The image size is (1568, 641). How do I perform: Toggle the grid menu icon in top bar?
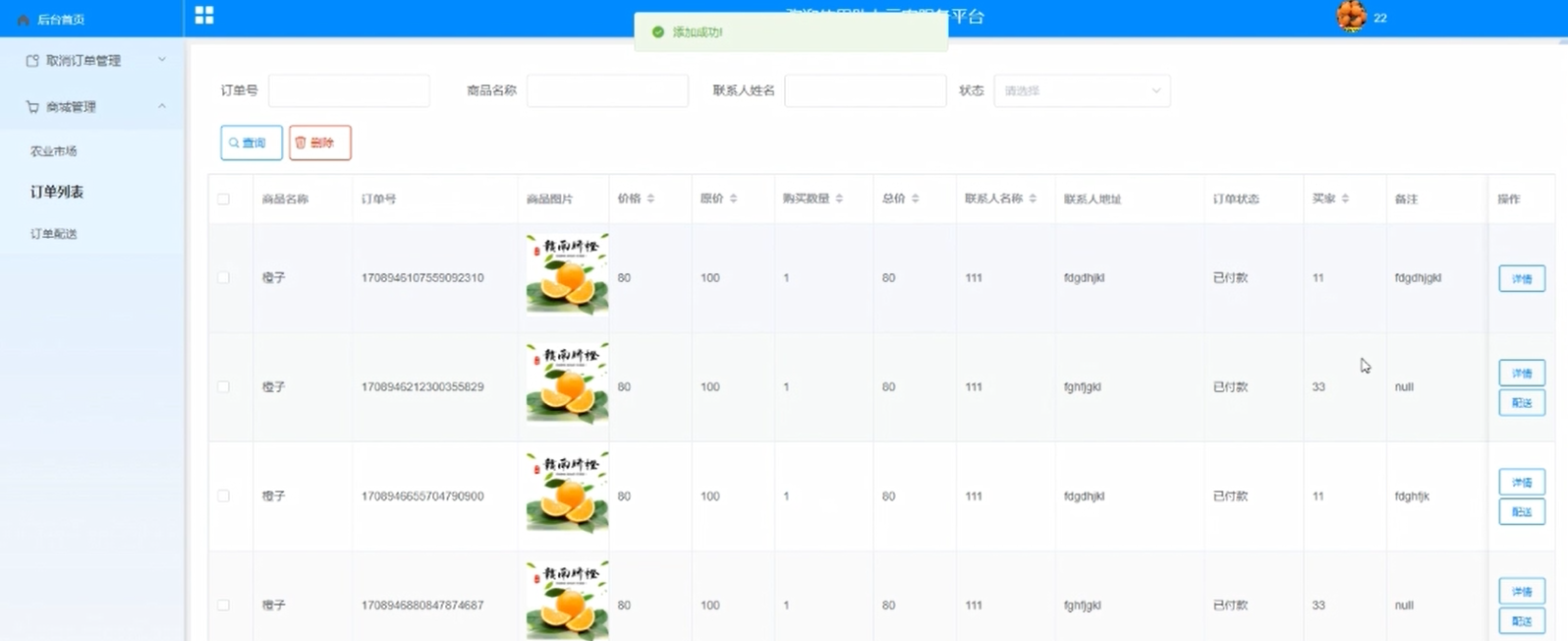pyautogui.click(x=204, y=15)
